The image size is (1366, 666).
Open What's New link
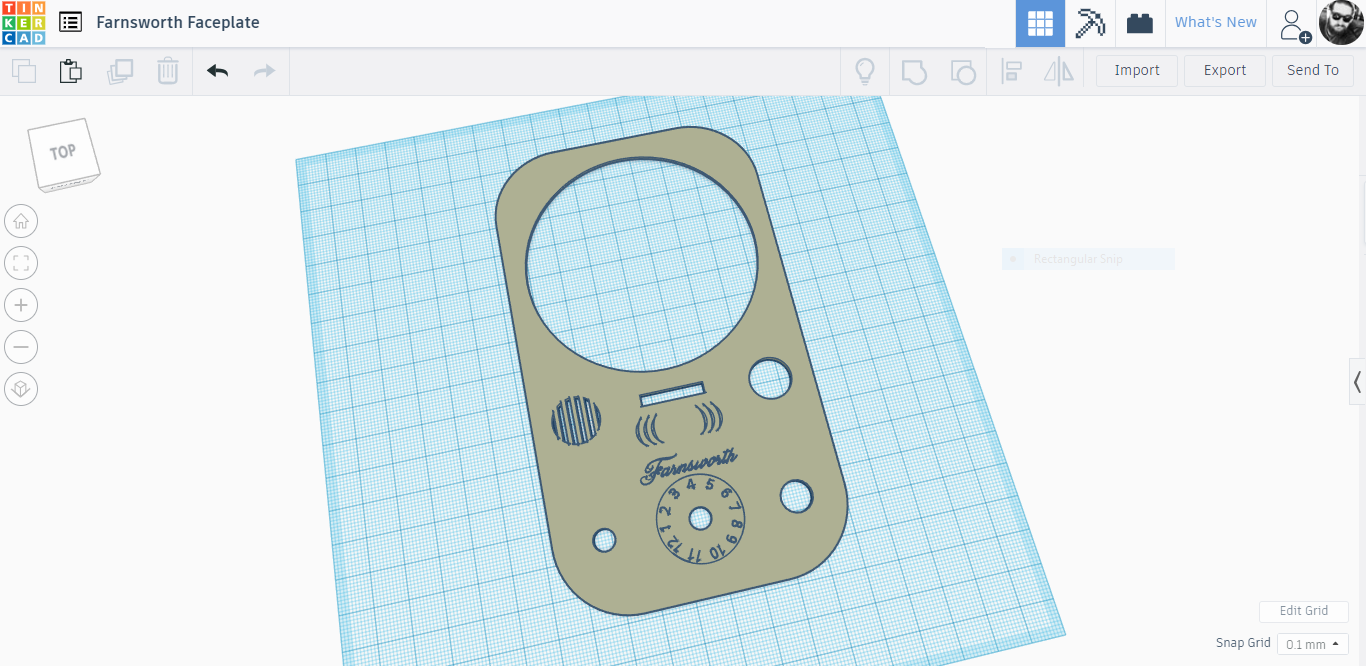click(1216, 22)
